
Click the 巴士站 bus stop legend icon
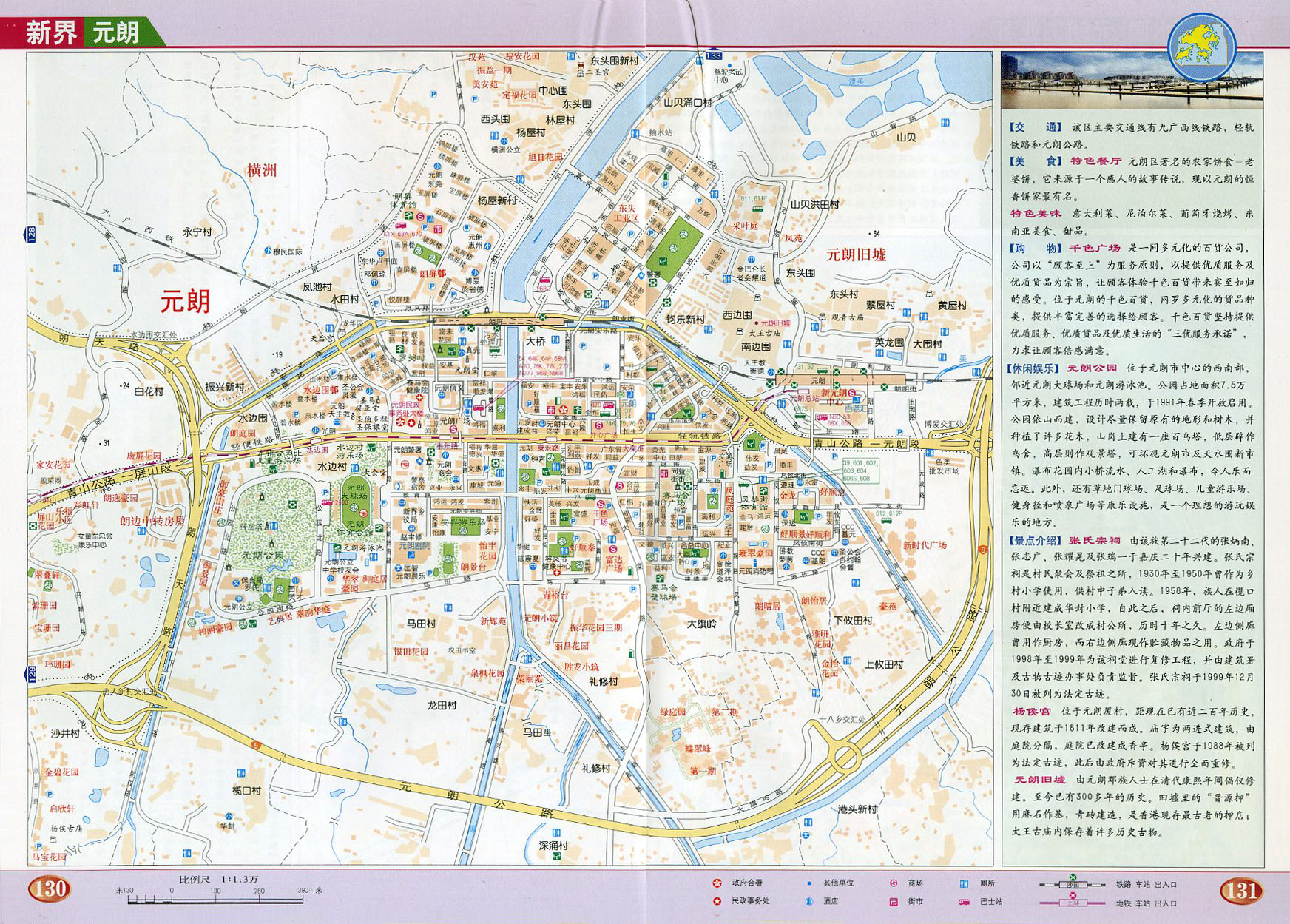(964, 901)
